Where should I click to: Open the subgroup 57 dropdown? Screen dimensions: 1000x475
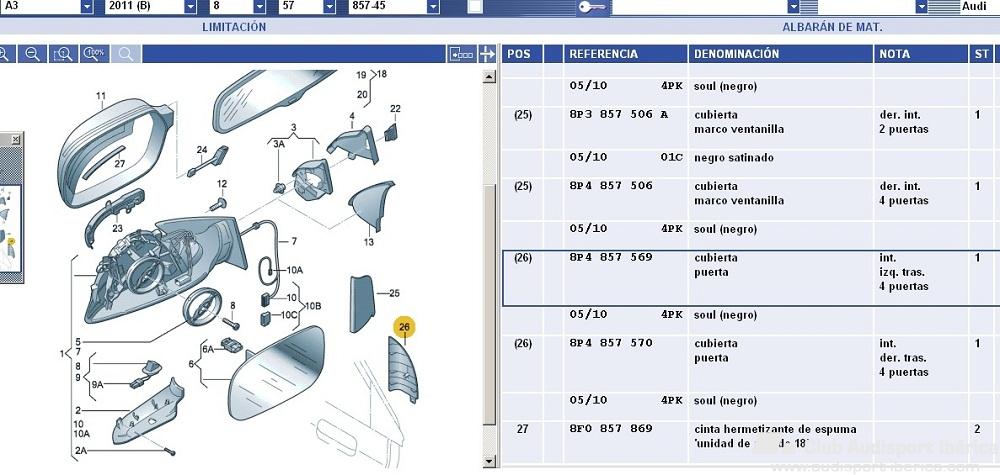click(329, 7)
